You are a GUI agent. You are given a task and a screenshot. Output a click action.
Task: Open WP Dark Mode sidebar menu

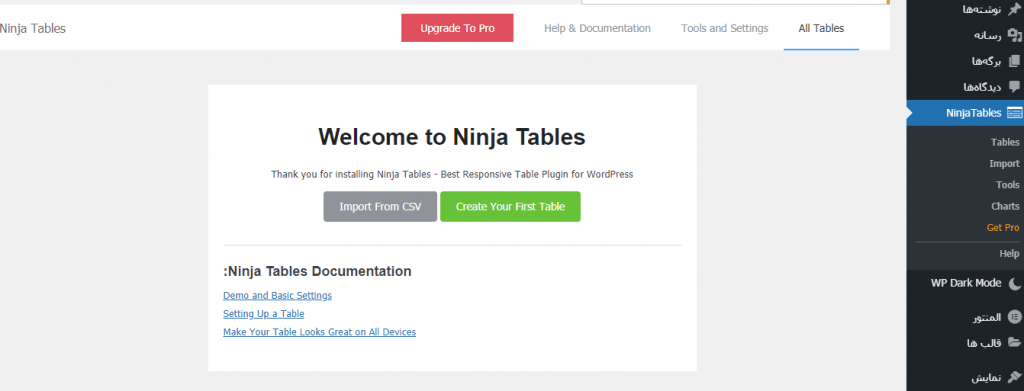[x=965, y=283]
